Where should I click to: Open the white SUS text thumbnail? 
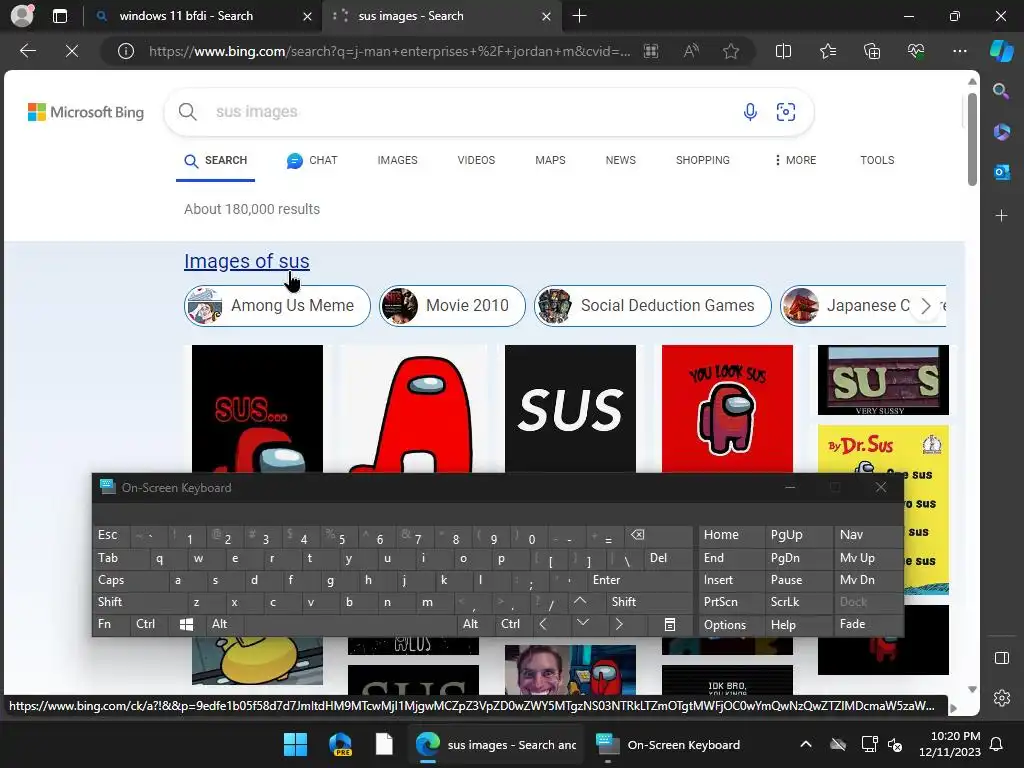[x=570, y=408]
